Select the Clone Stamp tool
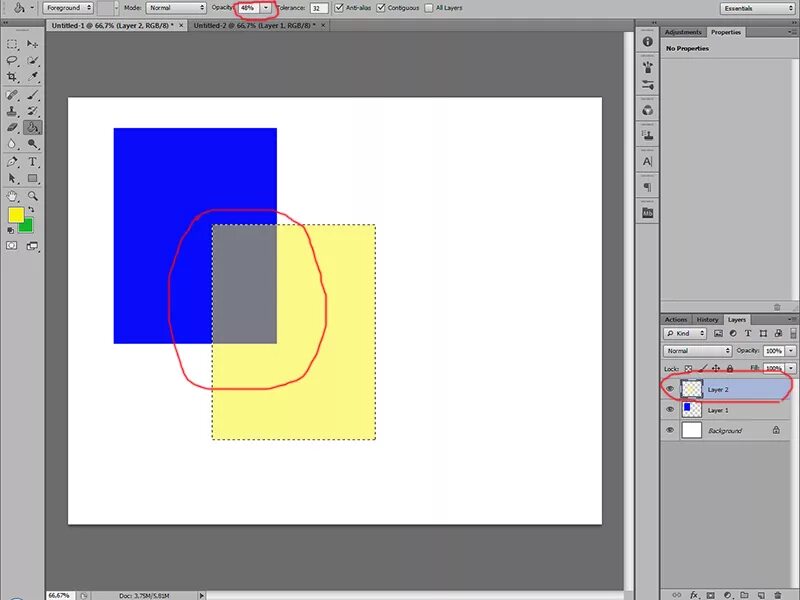The width and height of the screenshot is (800, 600). [12, 111]
